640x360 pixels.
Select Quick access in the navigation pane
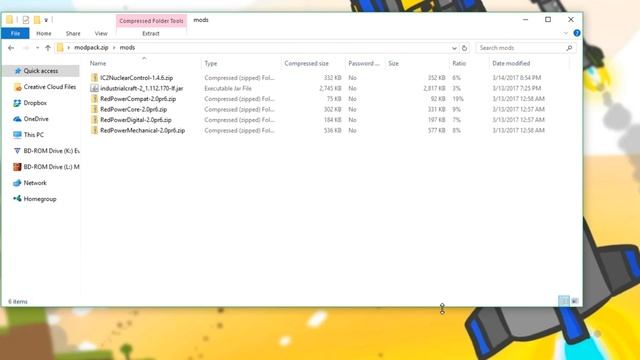tap(41, 71)
